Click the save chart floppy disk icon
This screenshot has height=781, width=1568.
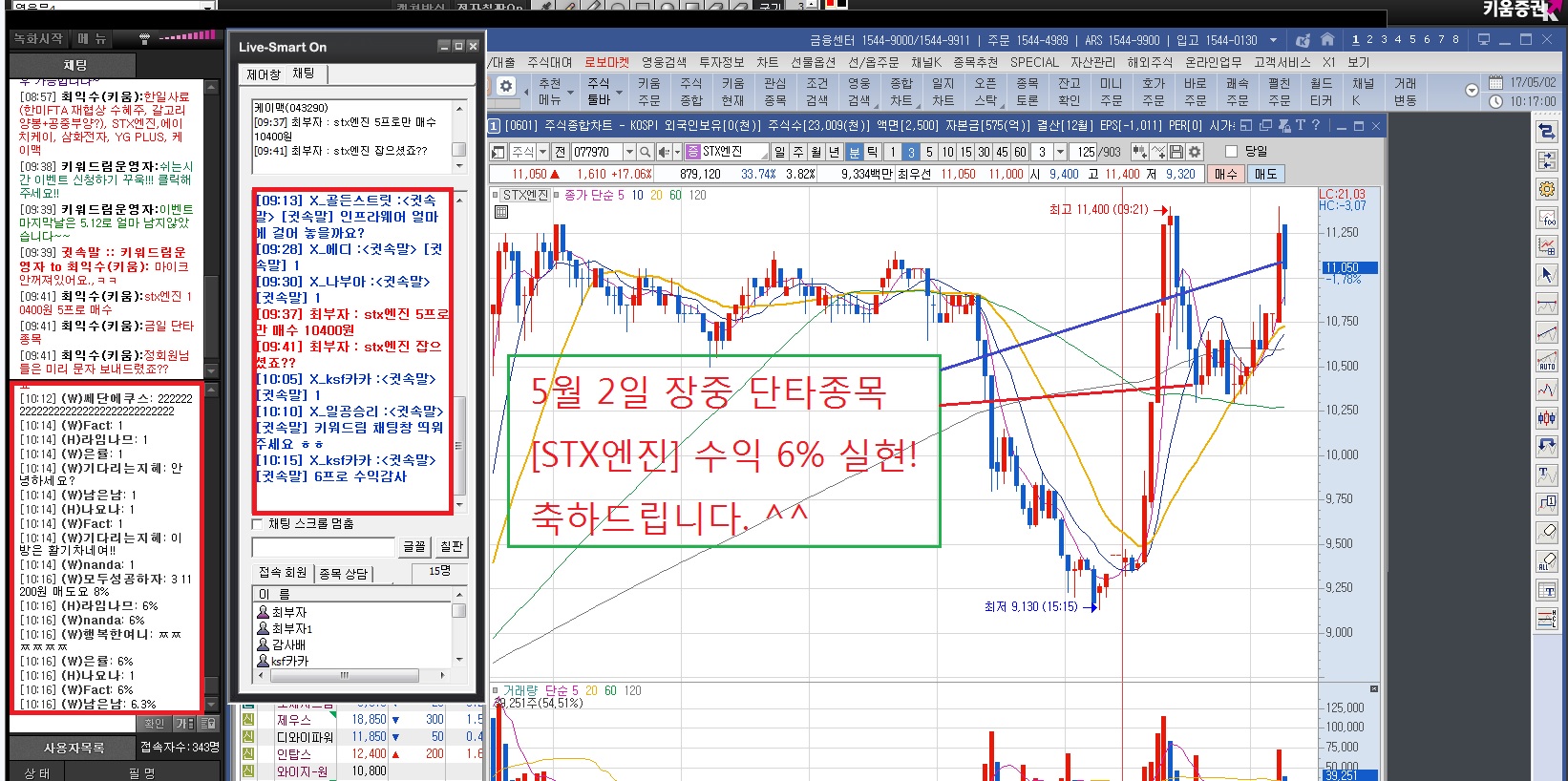click(1176, 152)
